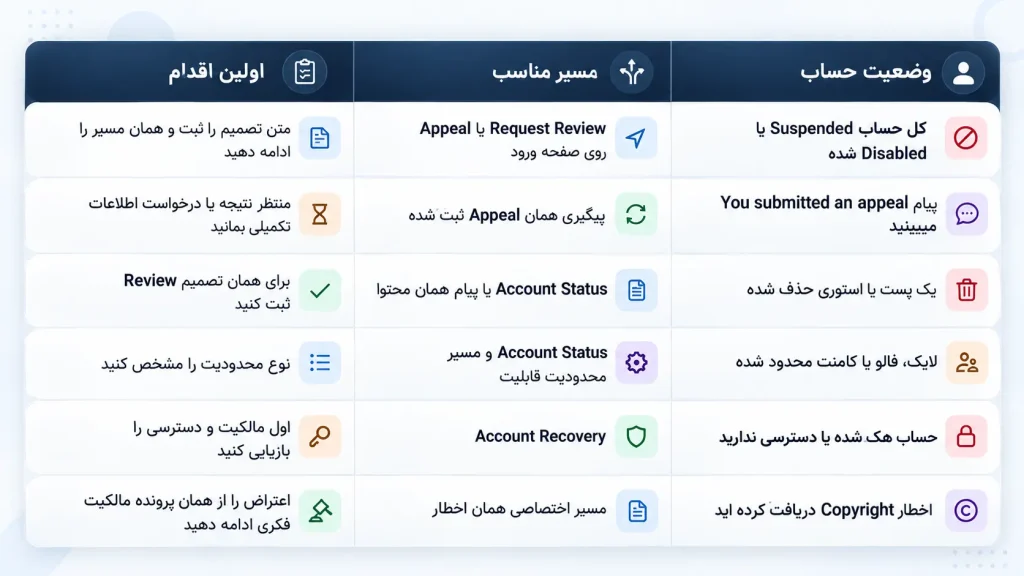Click the text کل حساب Suspended یا Disabled شده
The width and height of the screenshot is (1024, 576).
[x=841, y=140]
